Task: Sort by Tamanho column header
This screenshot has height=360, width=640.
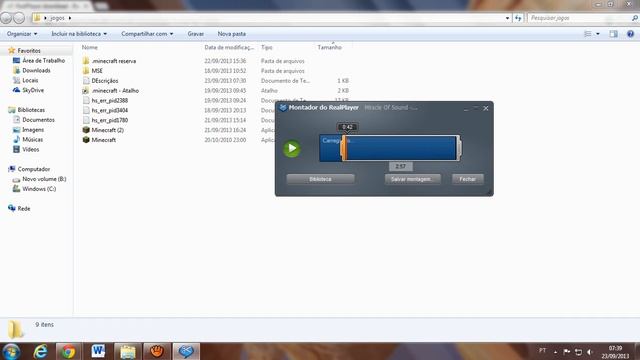Action: coord(329,47)
